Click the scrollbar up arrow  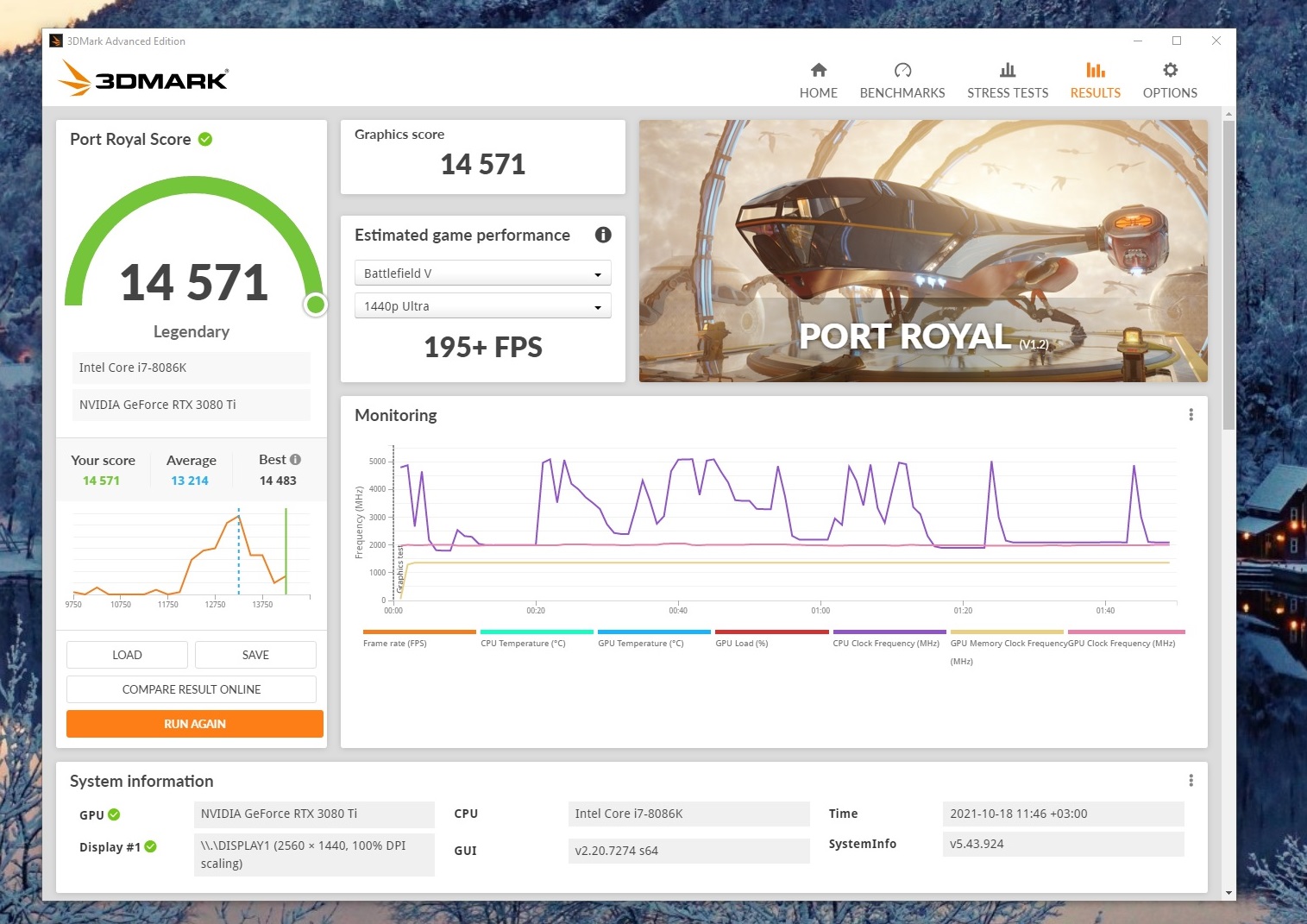(1228, 114)
